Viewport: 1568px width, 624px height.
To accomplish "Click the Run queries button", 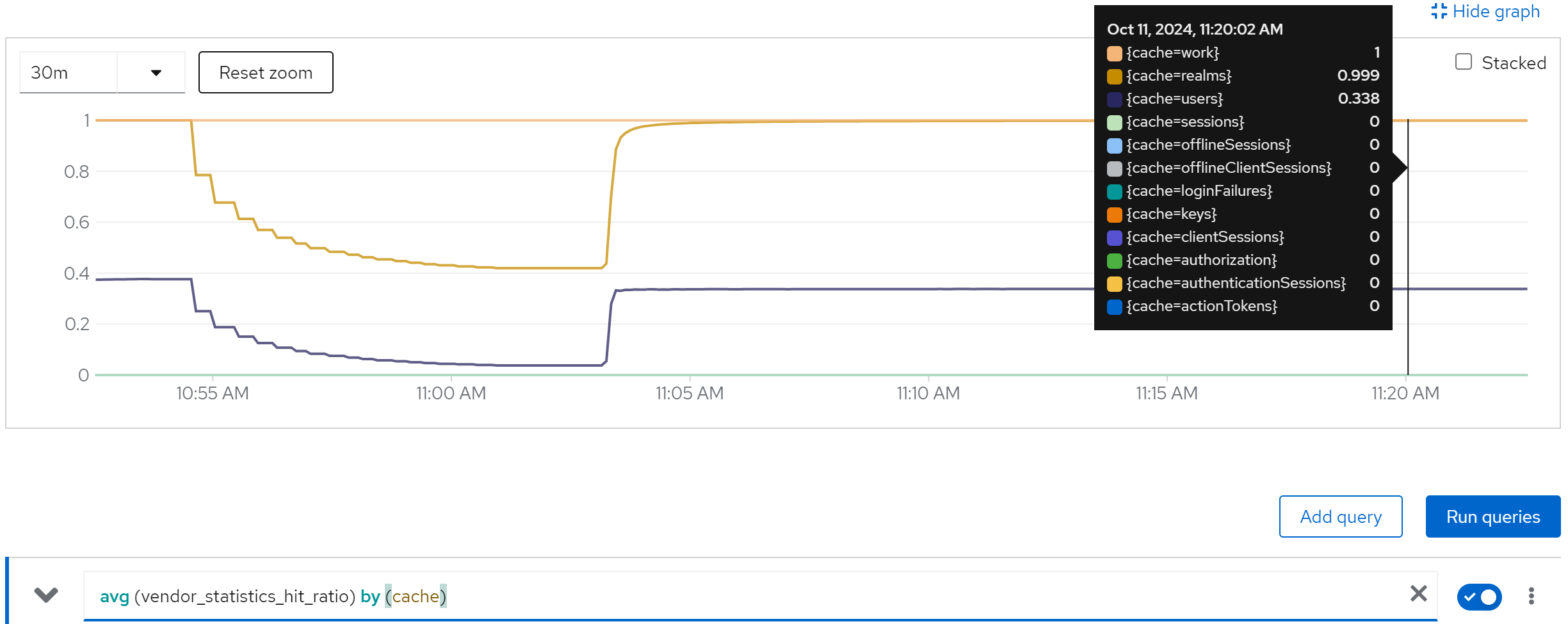I will [x=1492, y=517].
